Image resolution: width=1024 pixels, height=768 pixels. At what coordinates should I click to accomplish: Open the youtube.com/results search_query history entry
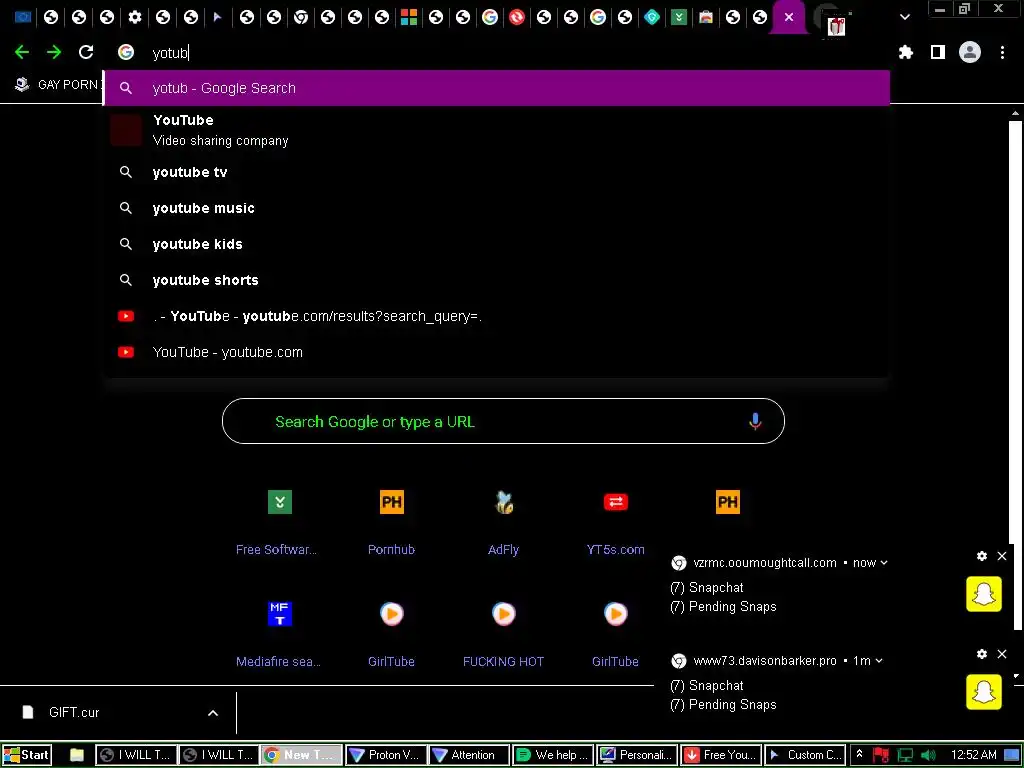click(497, 316)
